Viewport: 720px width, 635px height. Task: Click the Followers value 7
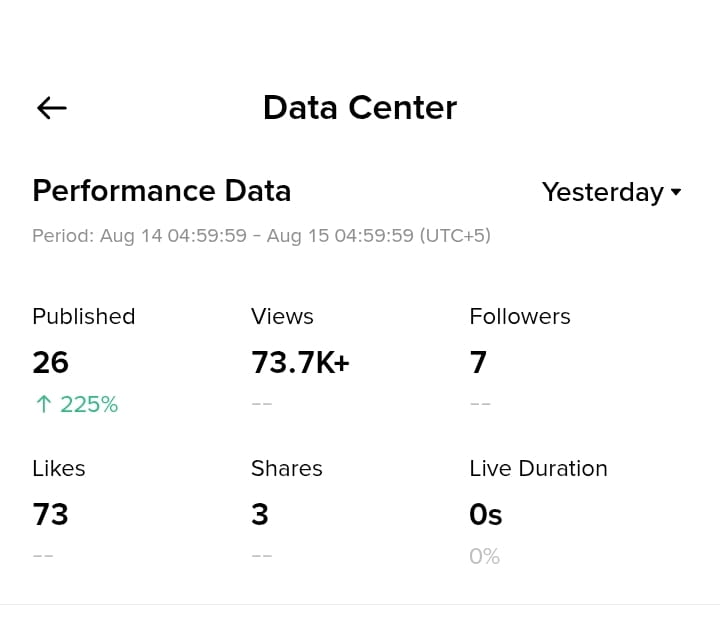click(x=478, y=362)
